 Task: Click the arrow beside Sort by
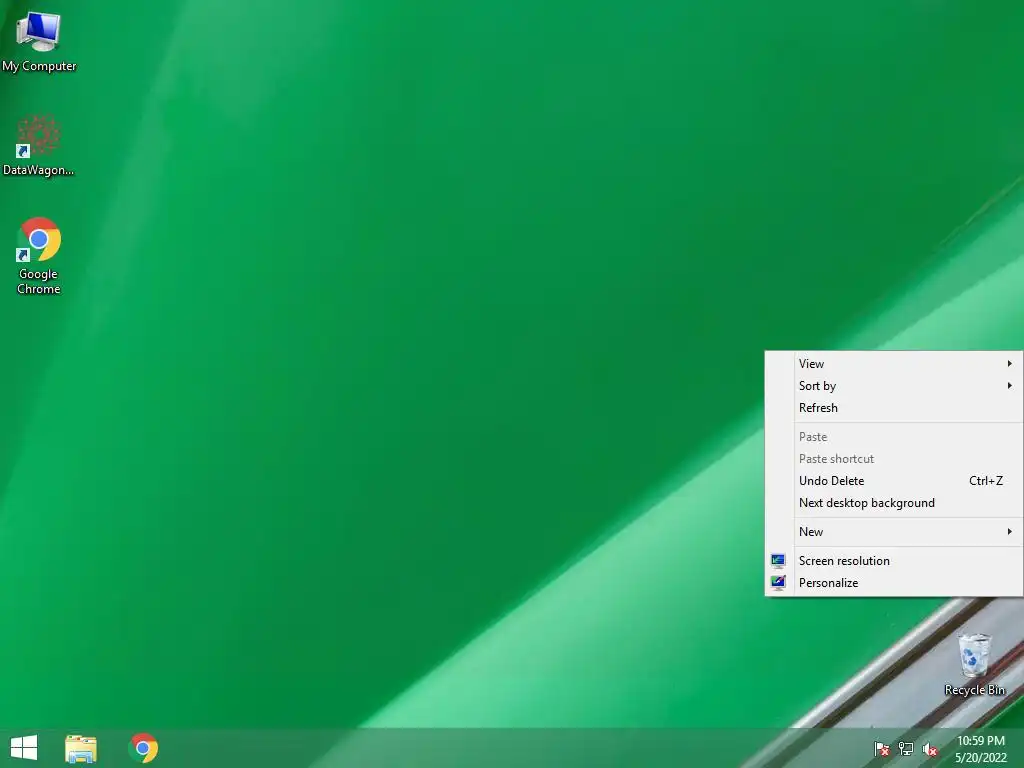tap(1010, 386)
